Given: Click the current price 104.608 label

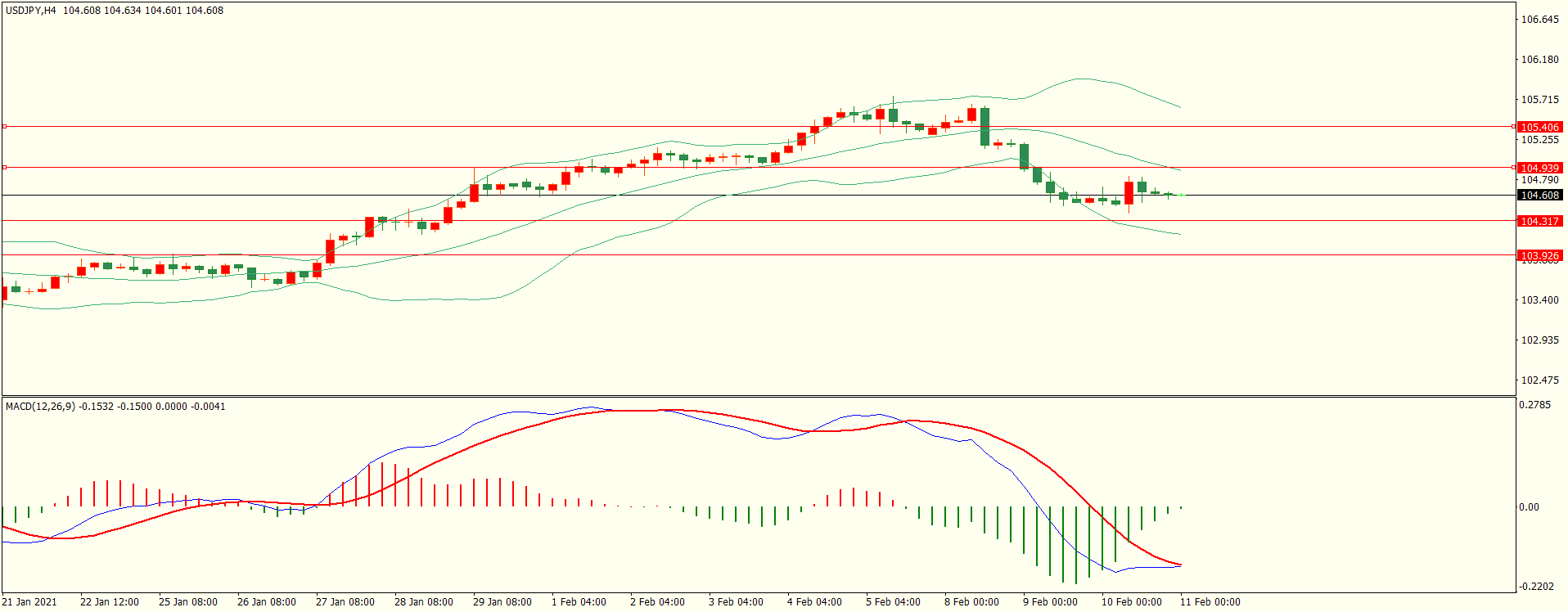Looking at the screenshot, I should [1539, 195].
